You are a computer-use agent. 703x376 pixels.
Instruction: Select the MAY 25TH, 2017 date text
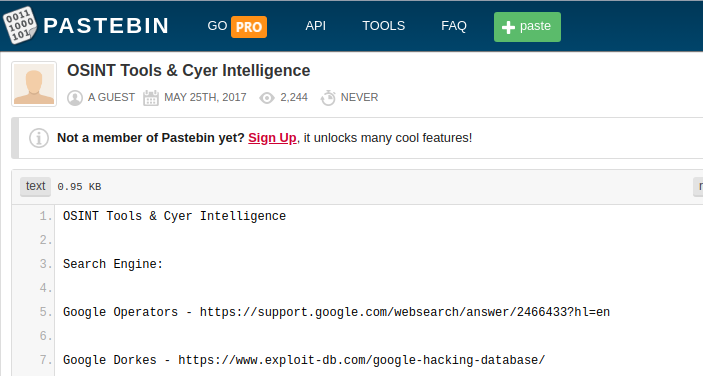pos(205,97)
